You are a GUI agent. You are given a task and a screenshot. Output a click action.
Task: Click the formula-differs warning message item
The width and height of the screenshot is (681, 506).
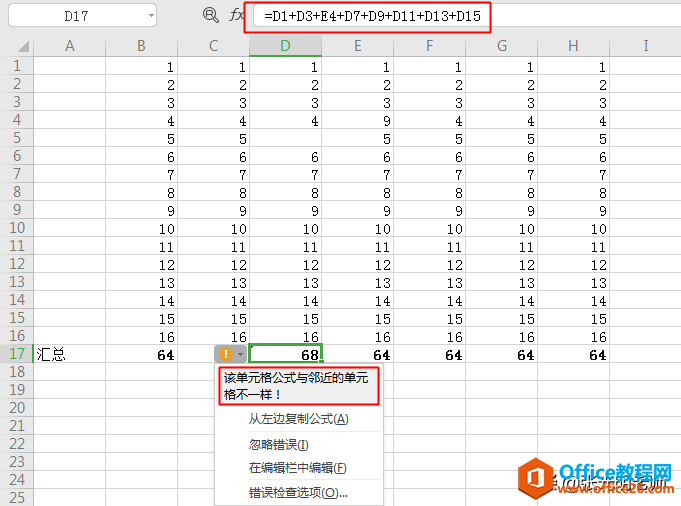pos(299,386)
